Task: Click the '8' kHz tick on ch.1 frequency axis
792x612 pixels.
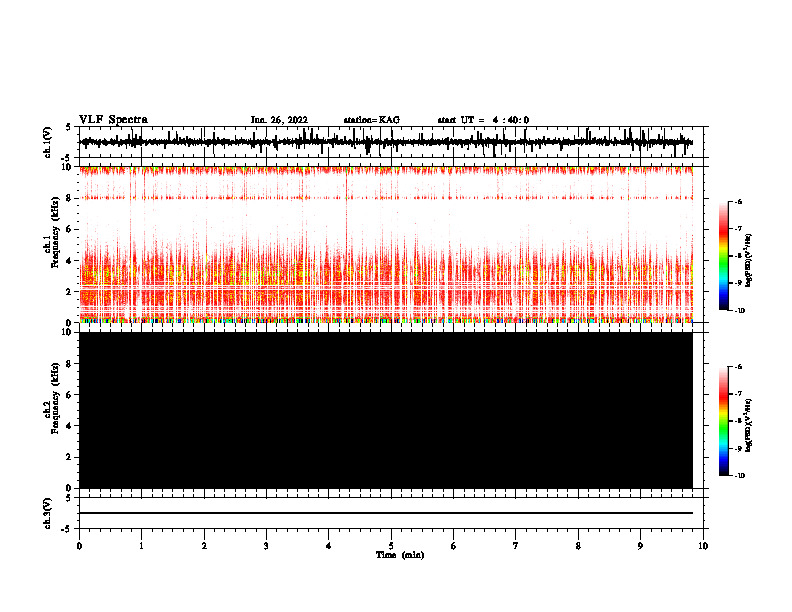Action: tap(70, 198)
